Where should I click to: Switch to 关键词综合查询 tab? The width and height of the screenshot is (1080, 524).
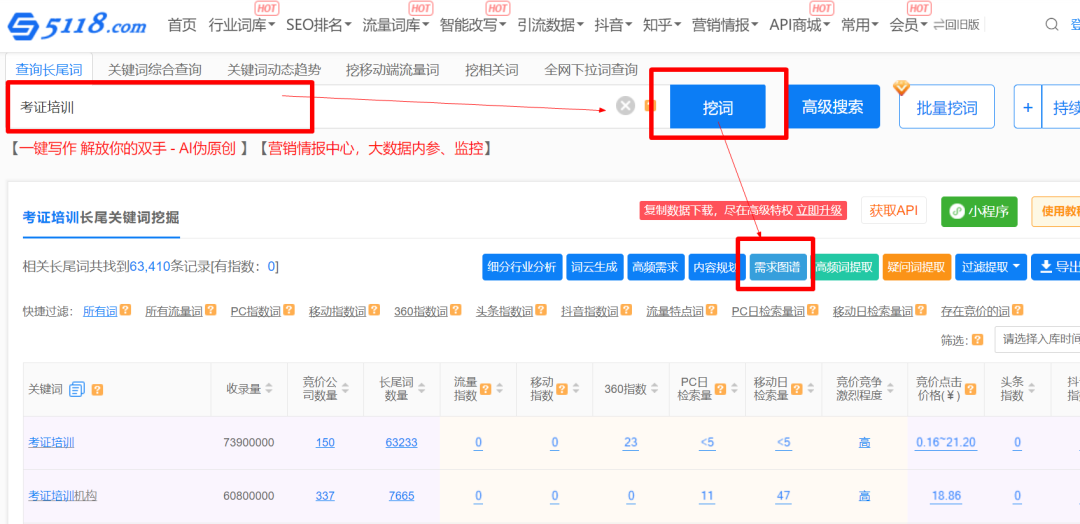pos(154,70)
